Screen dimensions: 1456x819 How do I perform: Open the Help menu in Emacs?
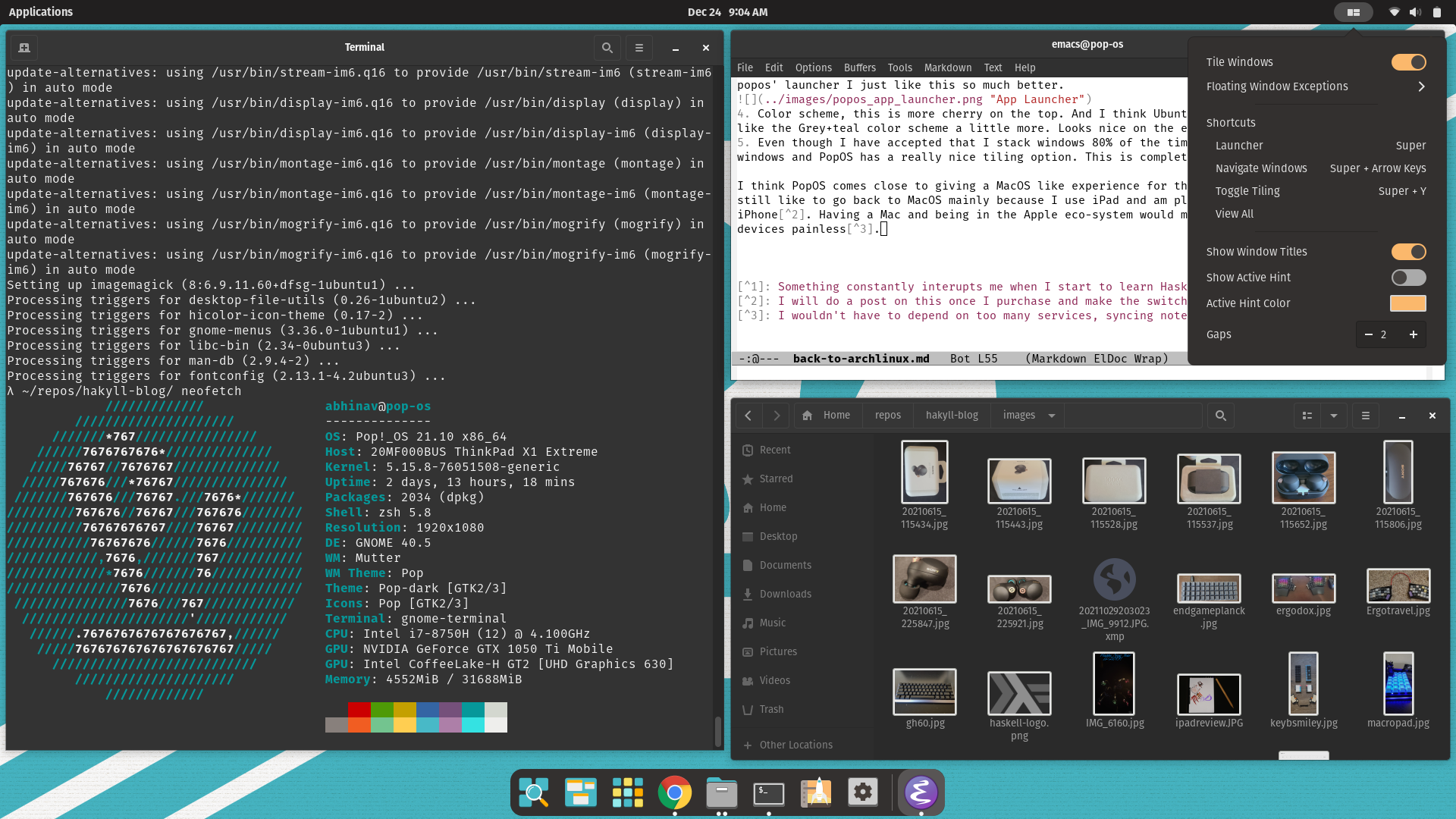(1025, 67)
